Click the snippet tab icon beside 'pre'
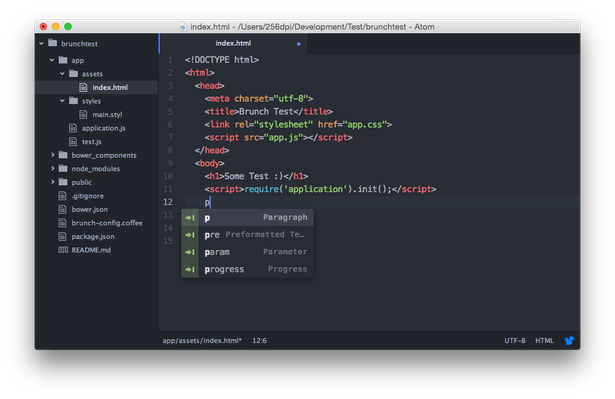Screen dimensions: 615x399 point(190,235)
